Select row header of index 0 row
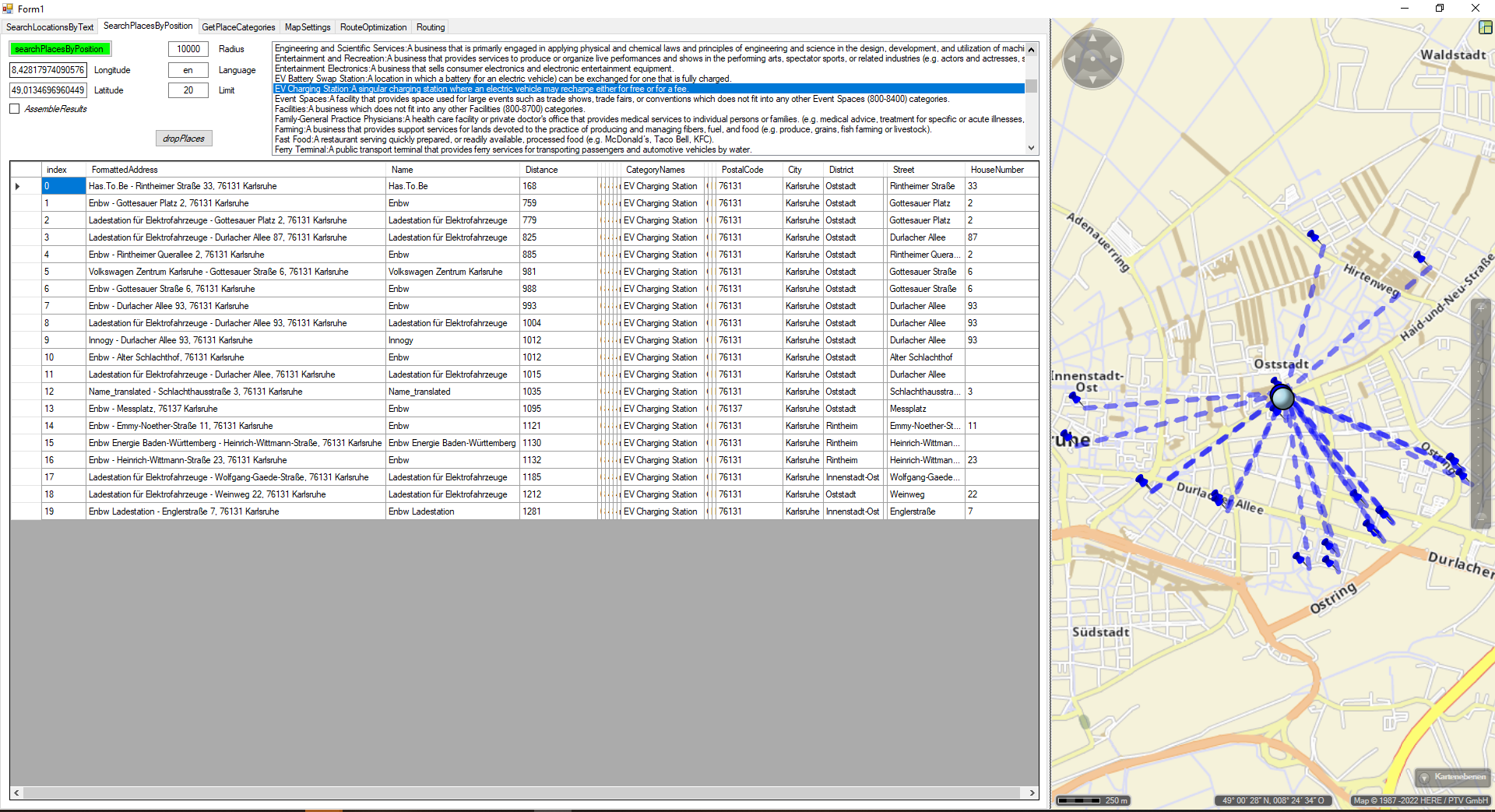1495x812 pixels. click(x=25, y=186)
